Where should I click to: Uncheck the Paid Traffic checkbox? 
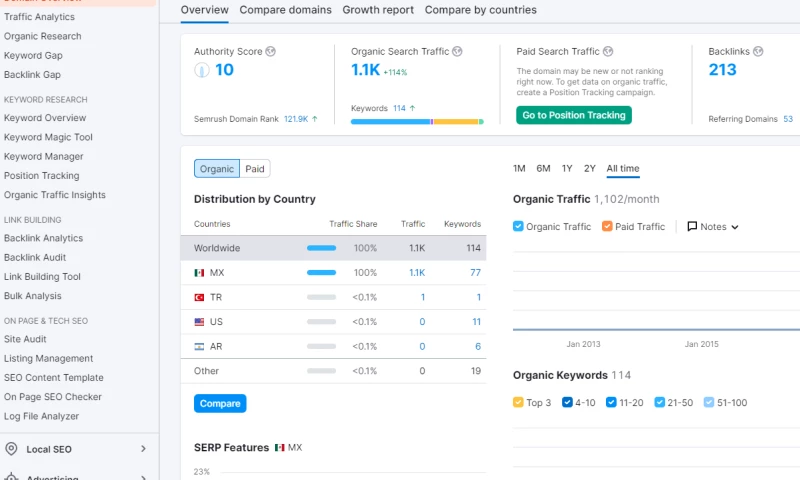coord(607,227)
